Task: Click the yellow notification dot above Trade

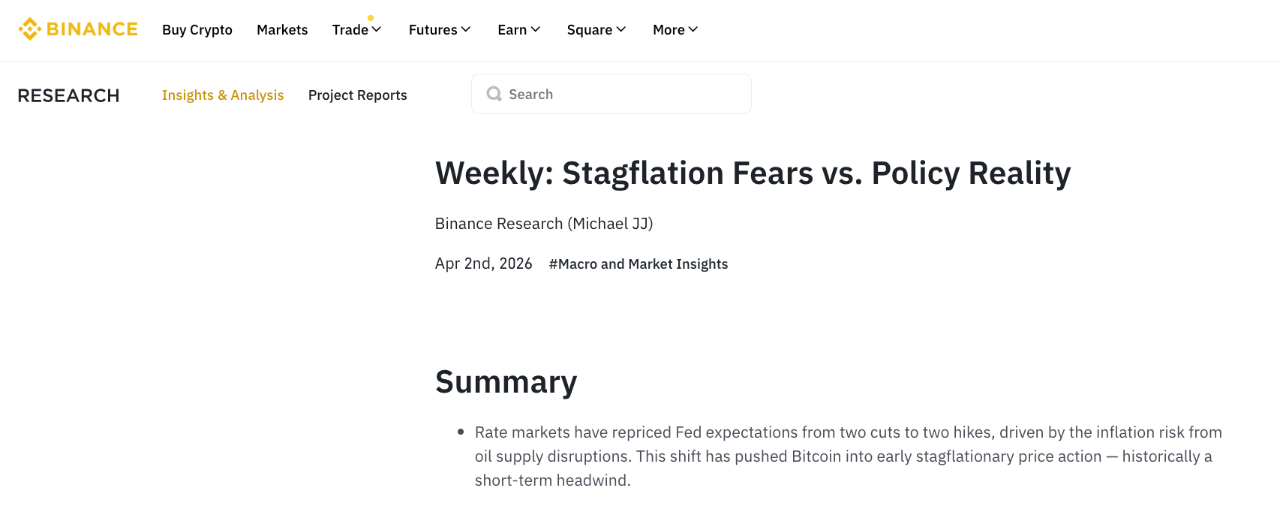Action: (371, 18)
